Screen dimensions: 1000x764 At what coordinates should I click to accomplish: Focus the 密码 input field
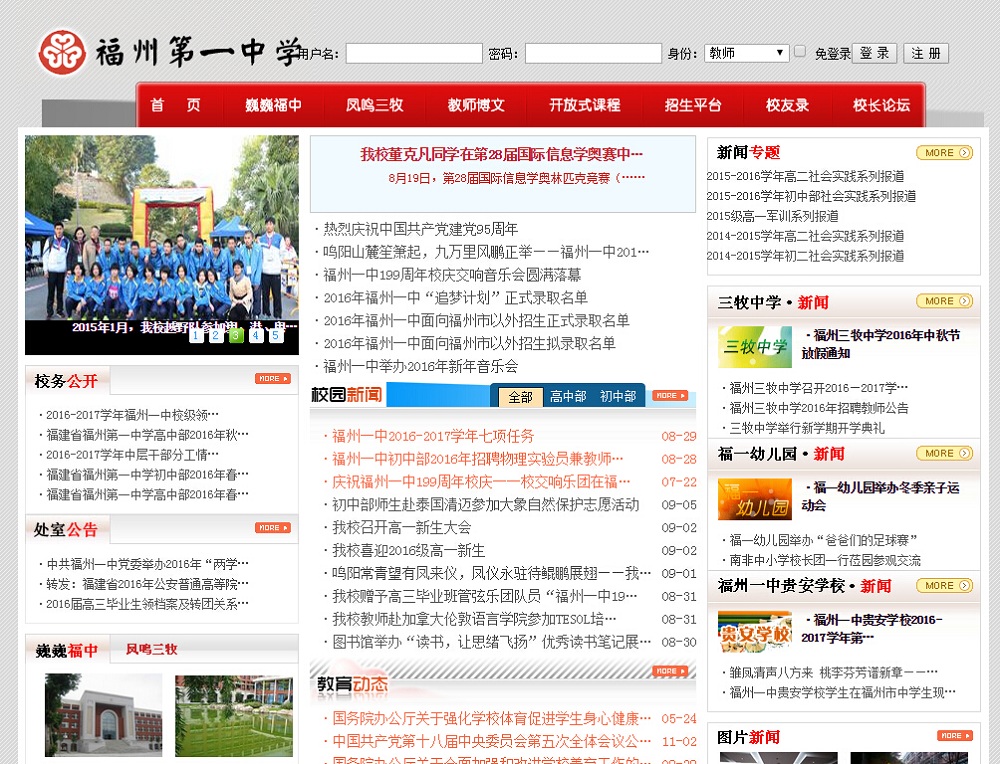pos(593,53)
